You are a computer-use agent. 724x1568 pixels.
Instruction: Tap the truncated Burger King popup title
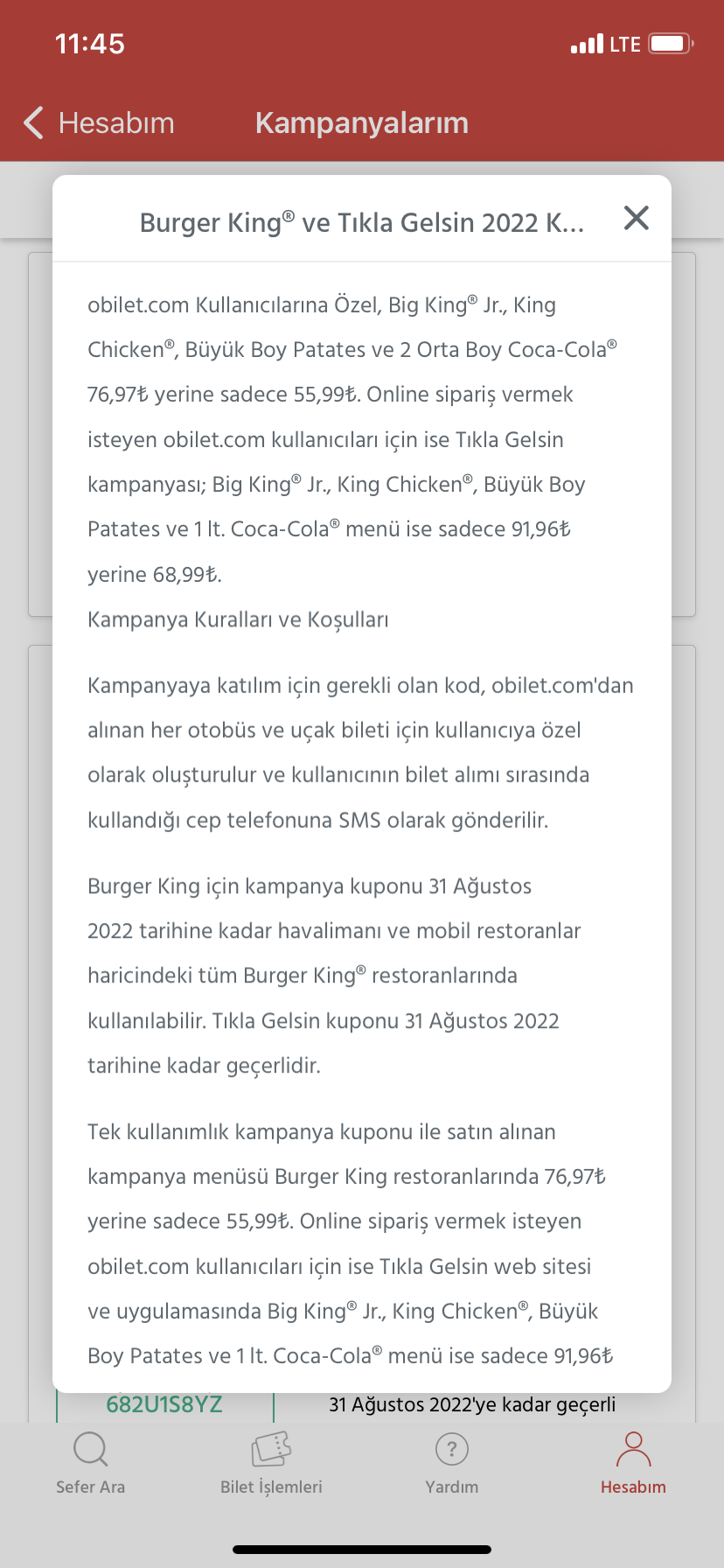pyautogui.click(x=362, y=222)
